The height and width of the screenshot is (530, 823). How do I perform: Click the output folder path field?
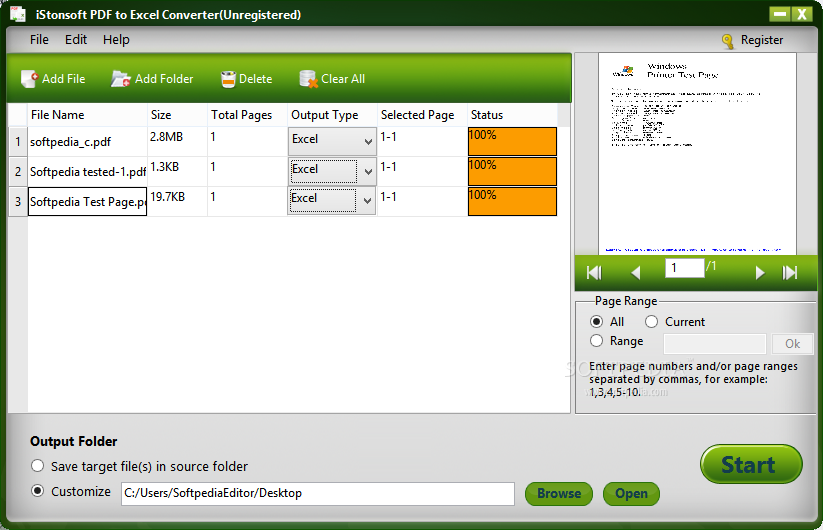(318, 494)
